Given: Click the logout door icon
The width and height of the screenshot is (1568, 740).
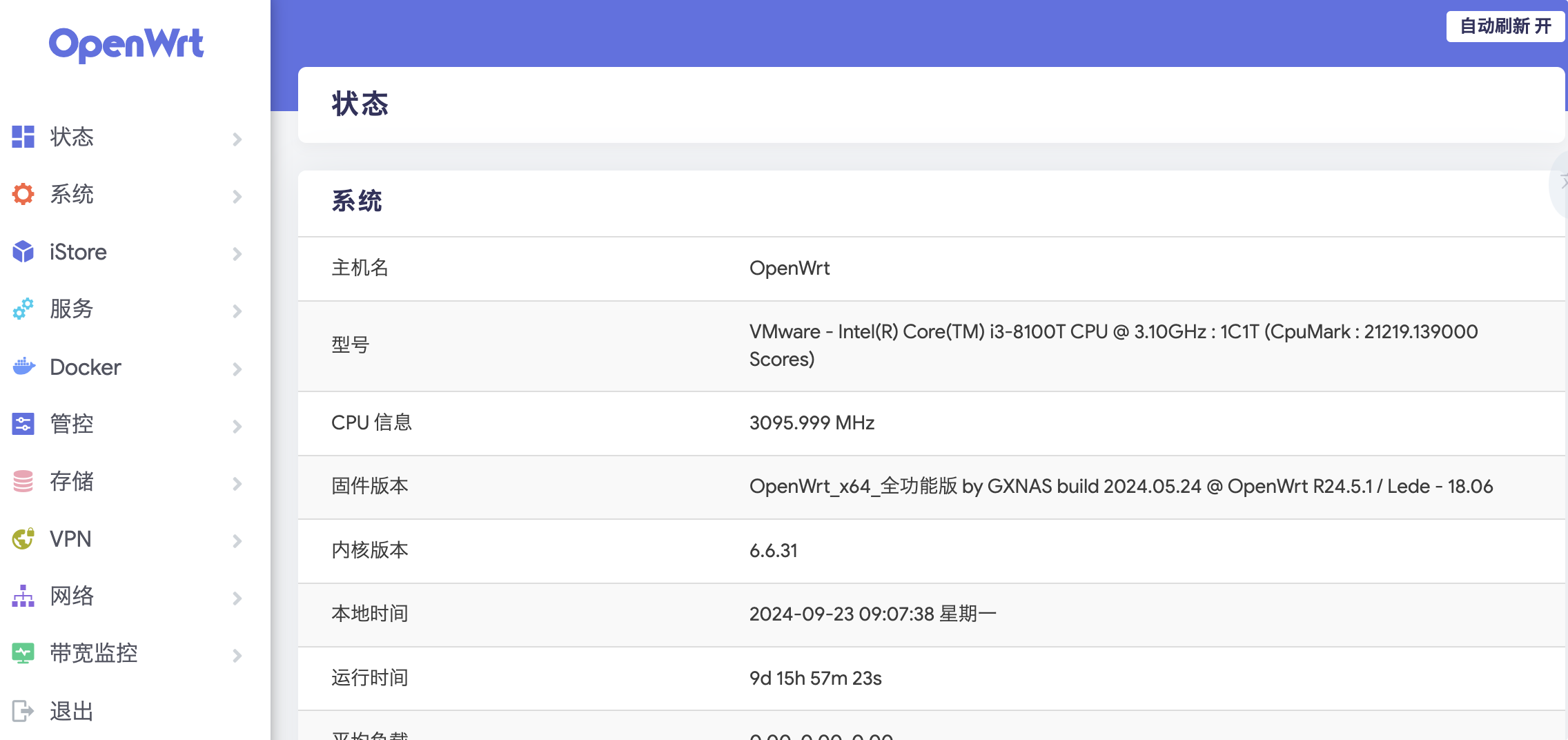Looking at the screenshot, I should tap(23, 710).
